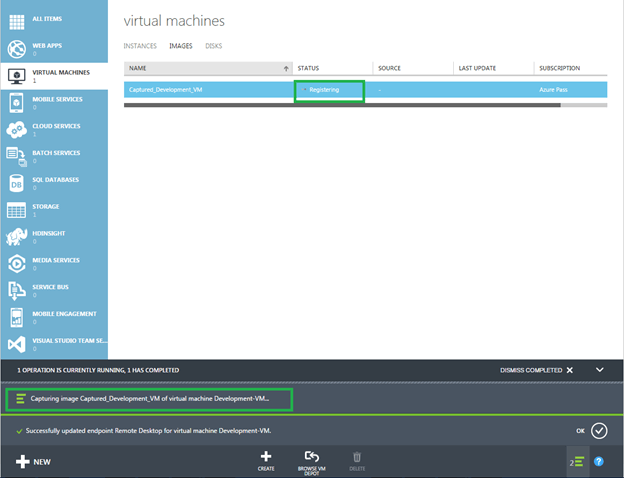Screen dimensions: 624x478
Task: Select HDInsight elephant icon
Action: coord(17,237)
